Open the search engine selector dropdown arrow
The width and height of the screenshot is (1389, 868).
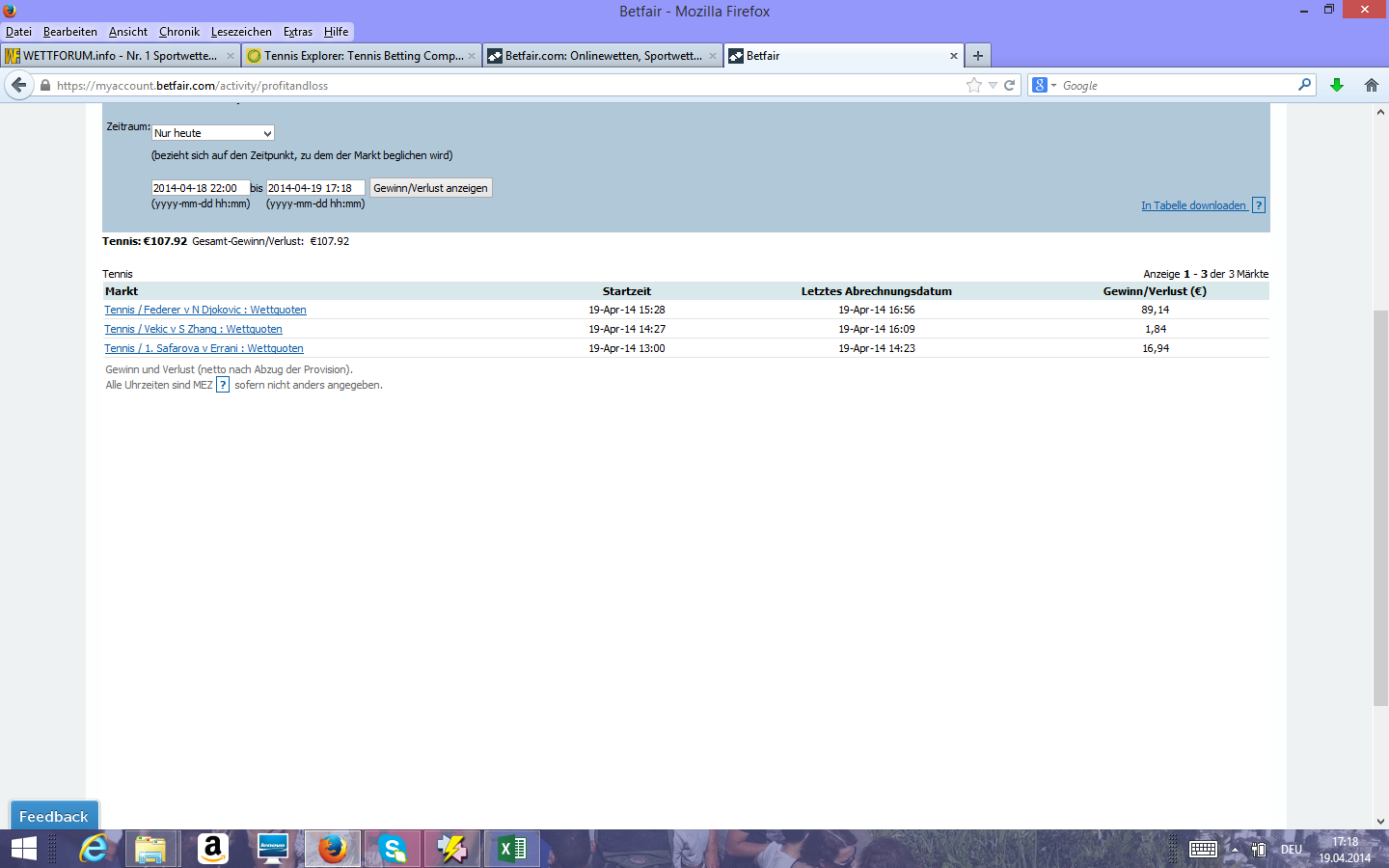1053,86
